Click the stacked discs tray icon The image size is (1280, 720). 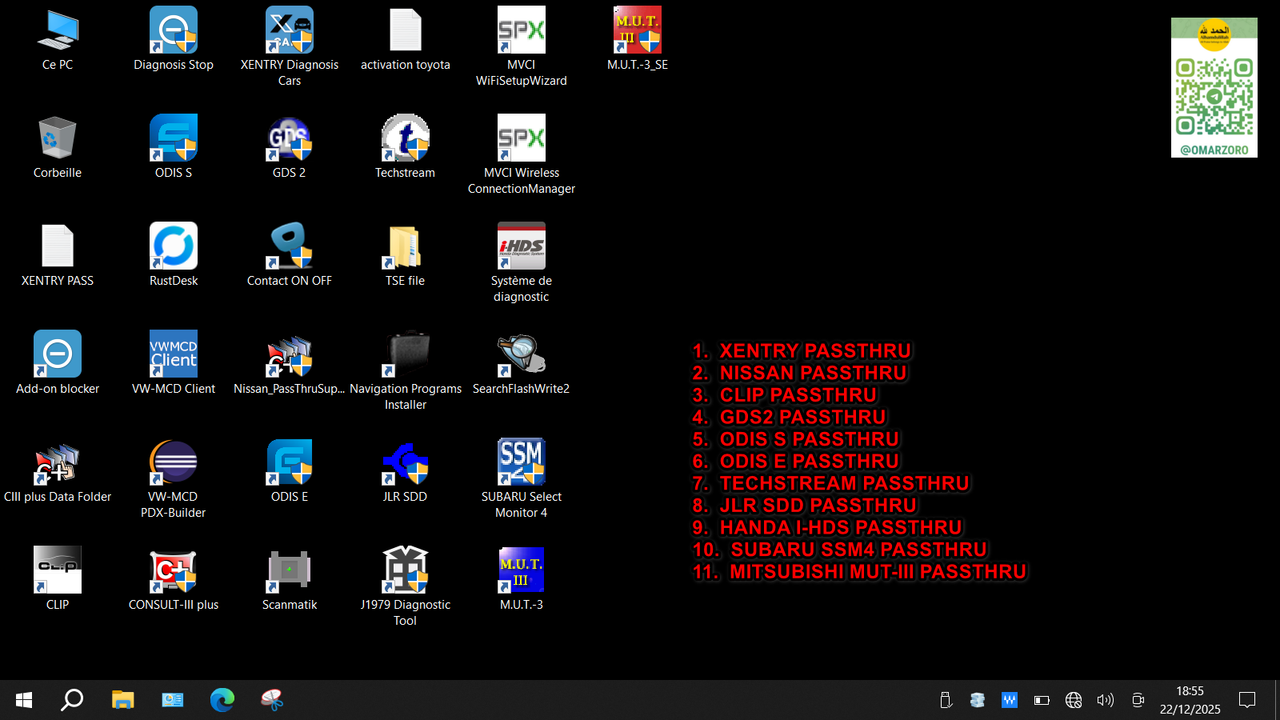pyautogui.click(x=977, y=700)
